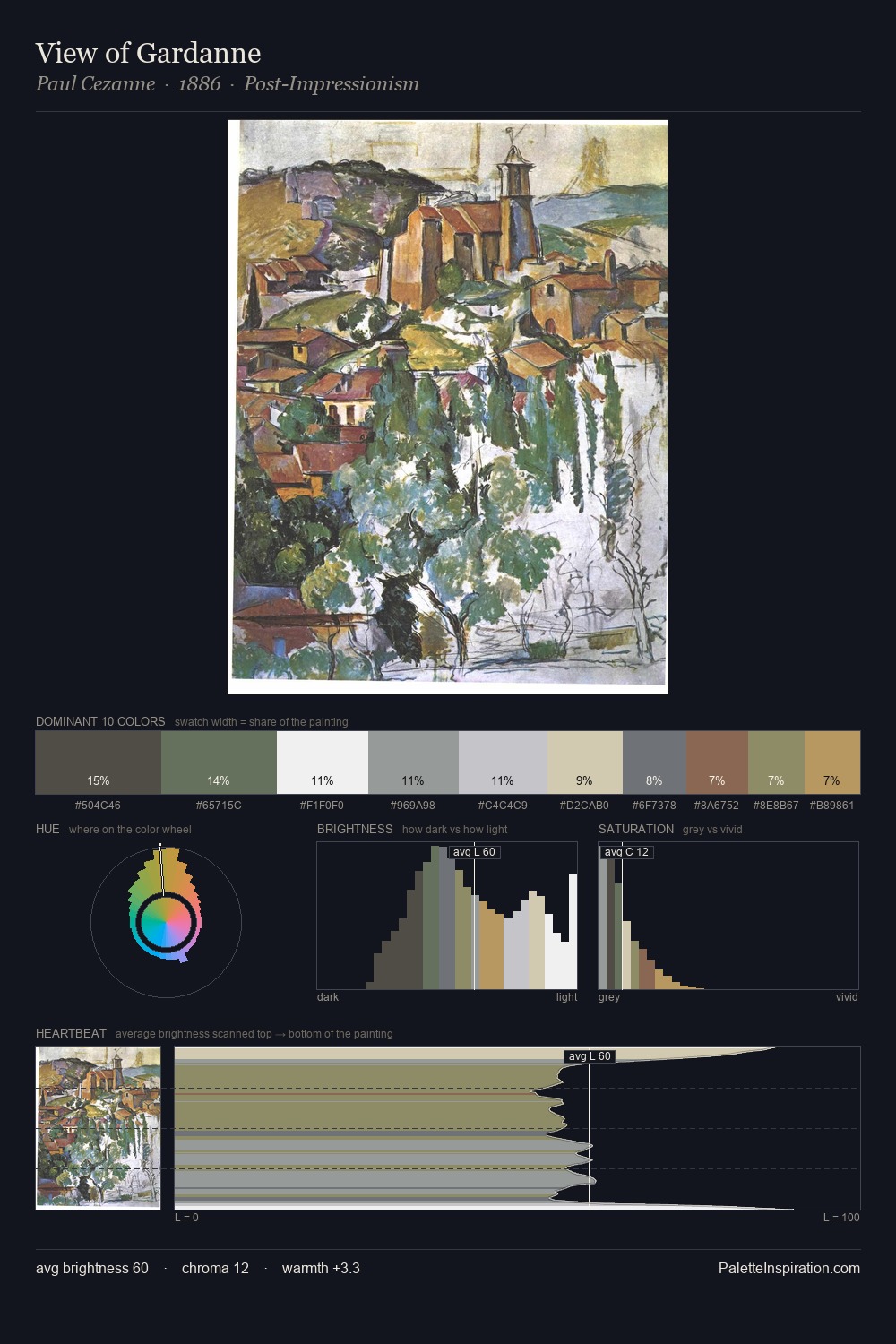
Task: Click 'avg brightness 60' footer text
Action: tap(92, 1268)
